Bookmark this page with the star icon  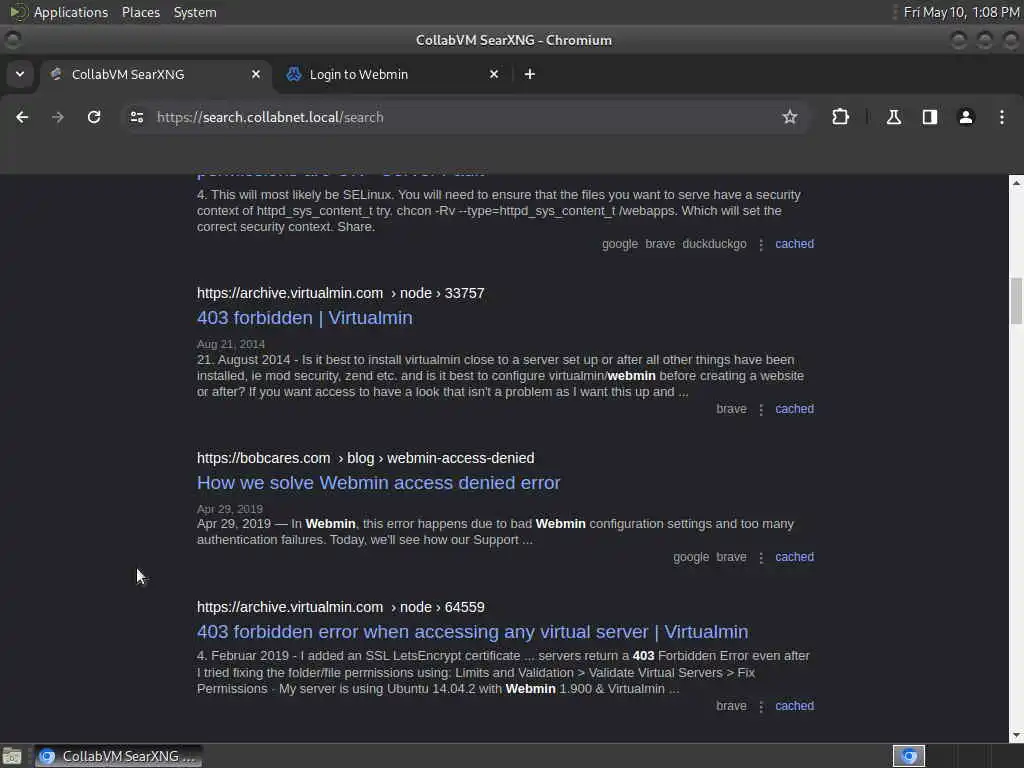pos(790,117)
